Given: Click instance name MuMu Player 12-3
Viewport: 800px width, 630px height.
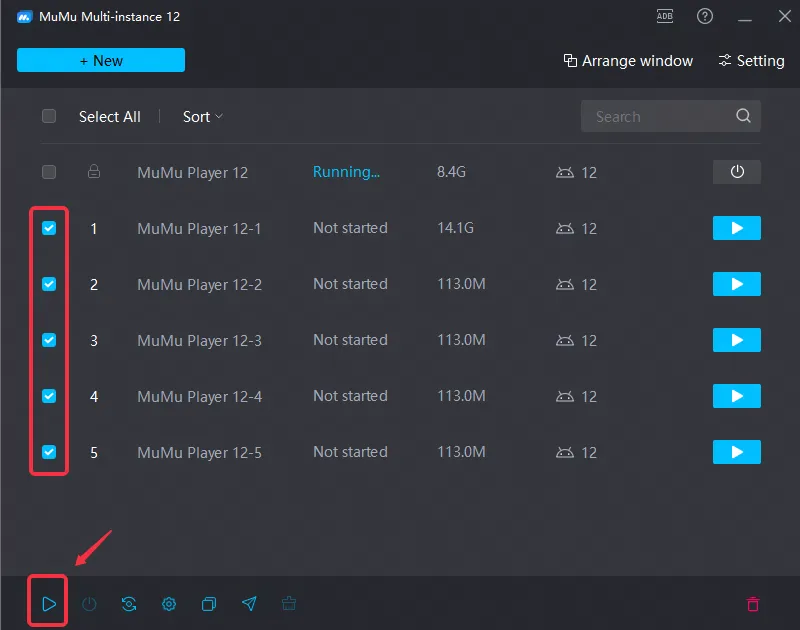Looking at the screenshot, I should click(199, 341).
